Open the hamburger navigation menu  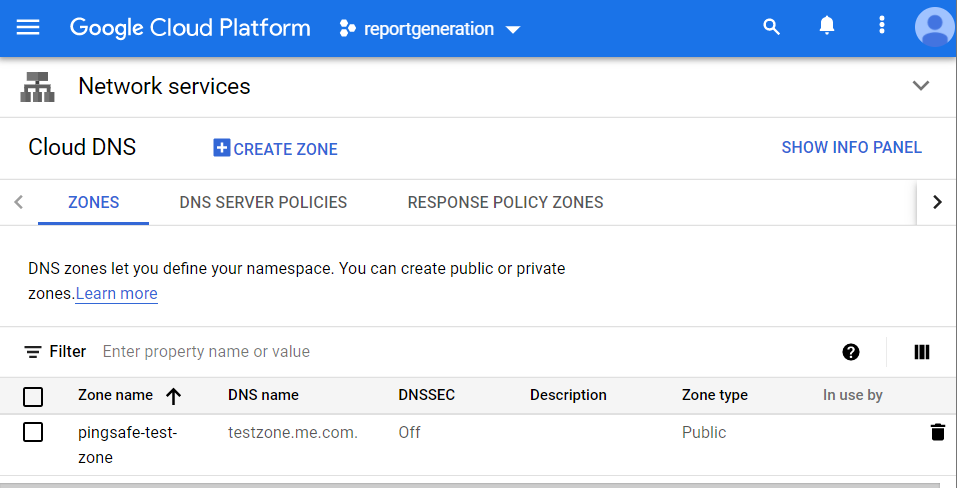tap(28, 28)
